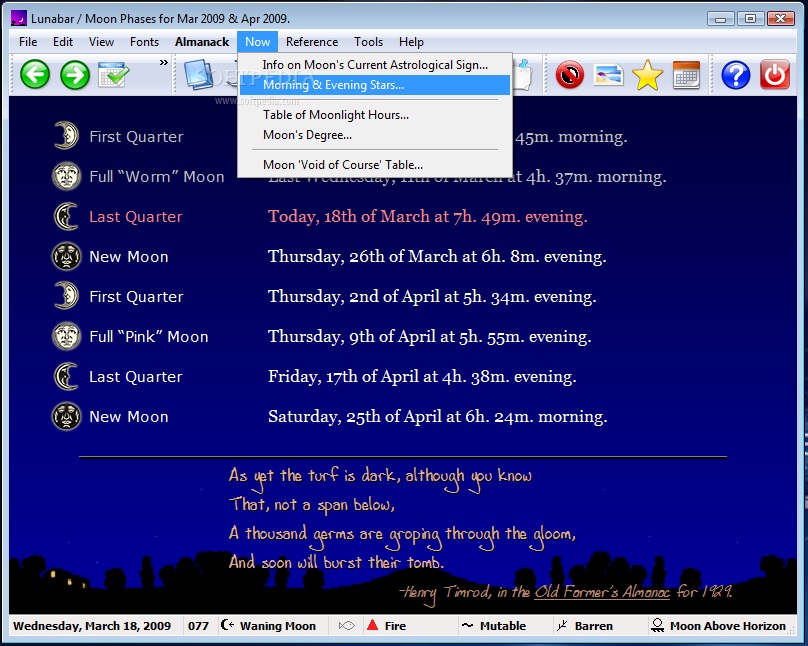Click day number 077 in status bar
Screen dimensions: 808x646
tap(198, 626)
